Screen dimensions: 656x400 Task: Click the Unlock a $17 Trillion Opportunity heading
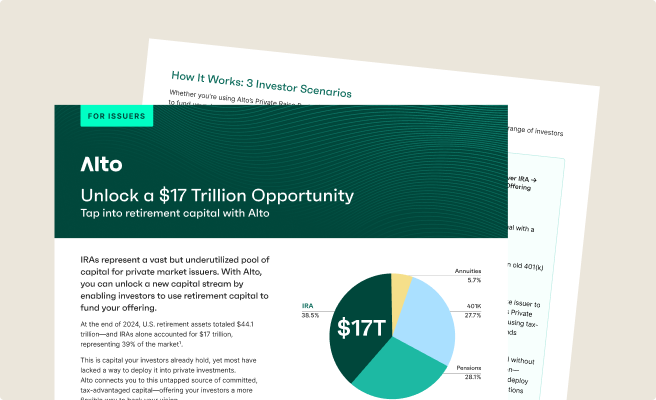point(217,195)
